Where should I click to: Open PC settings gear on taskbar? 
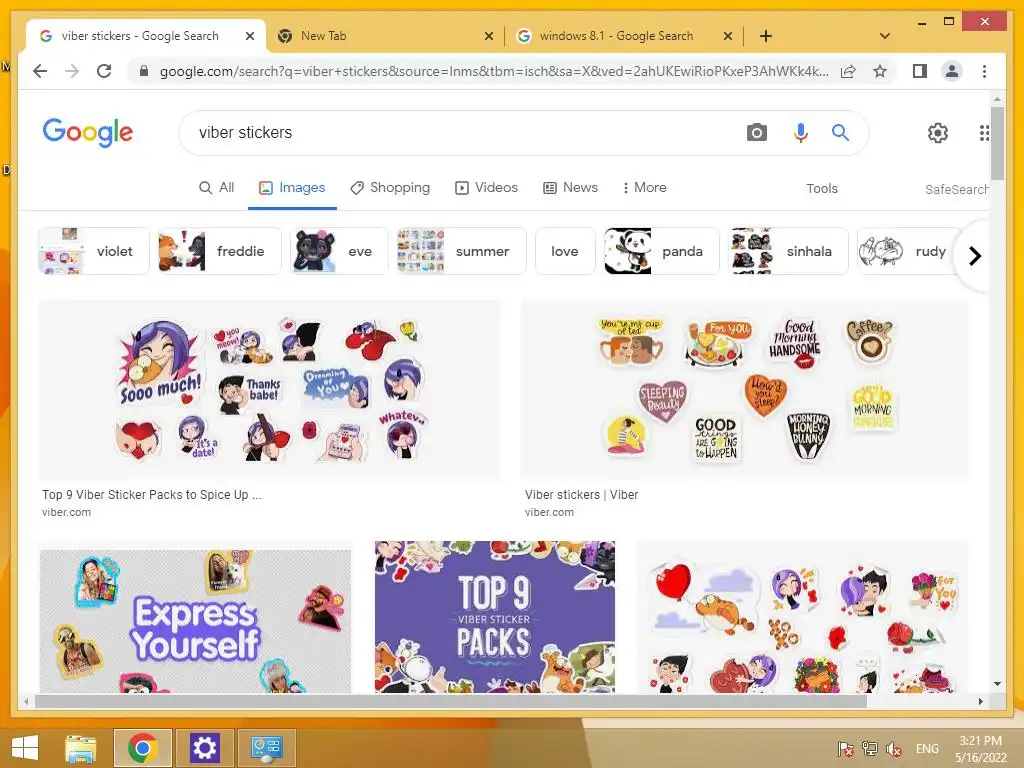coord(204,748)
